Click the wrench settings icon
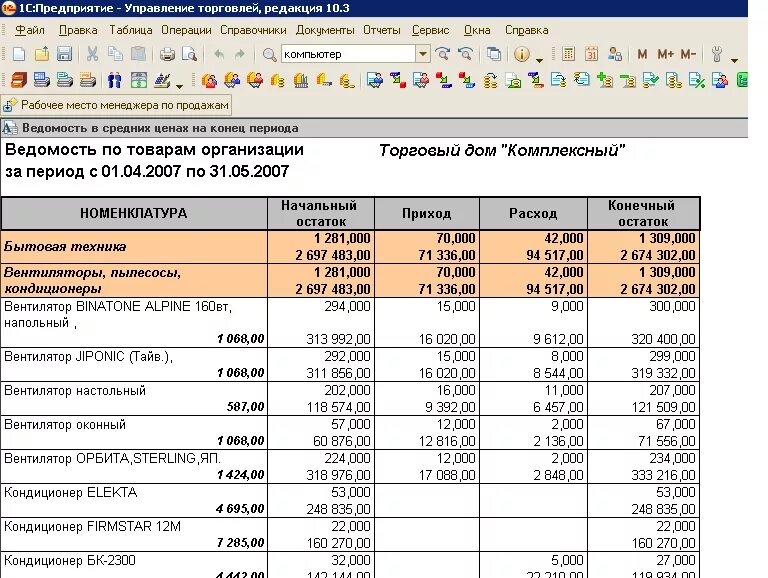 pyautogui.click(x=717, y=54)
